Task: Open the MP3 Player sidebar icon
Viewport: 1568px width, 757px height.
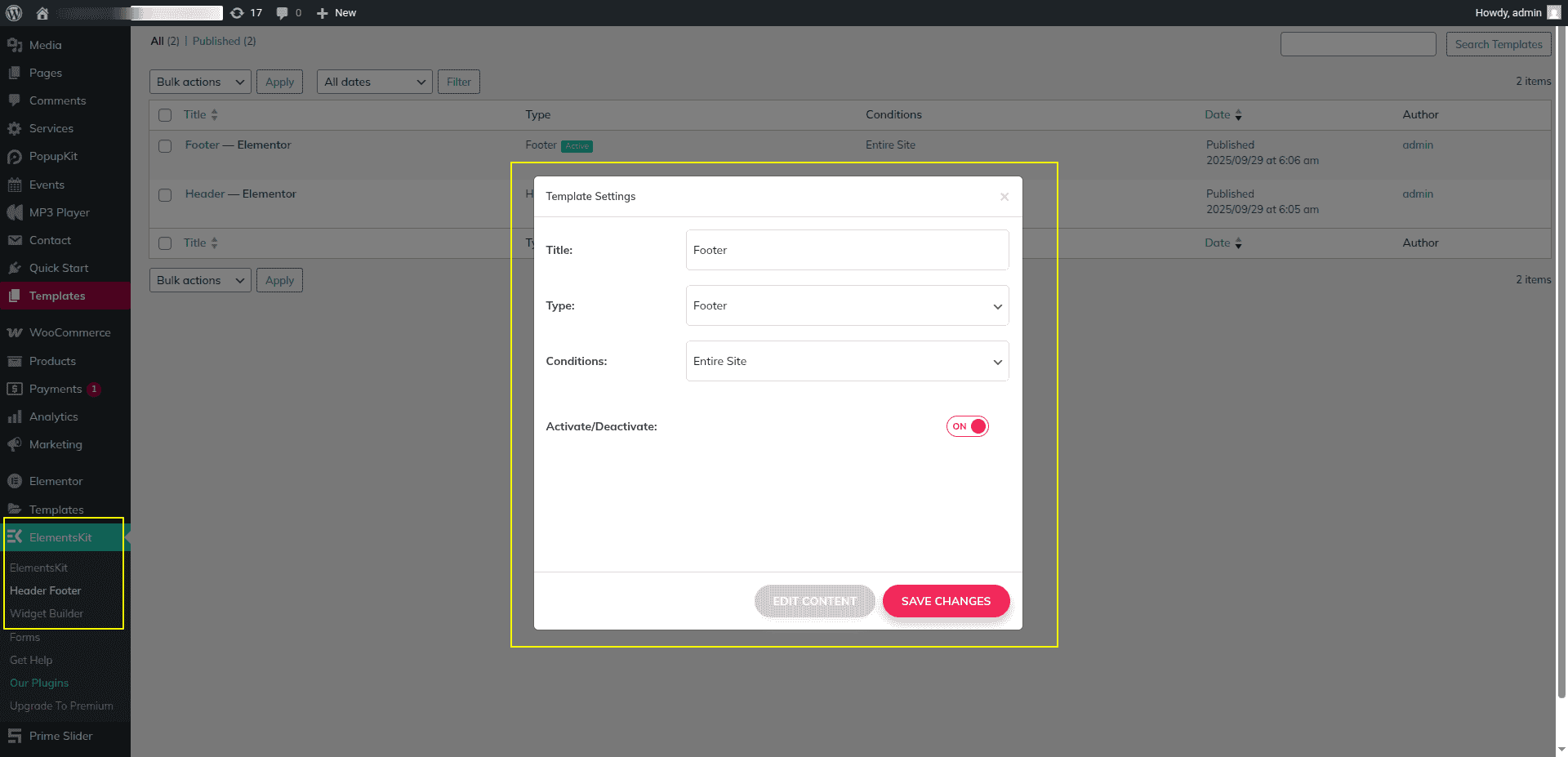Action: click(x=15, y=212)
